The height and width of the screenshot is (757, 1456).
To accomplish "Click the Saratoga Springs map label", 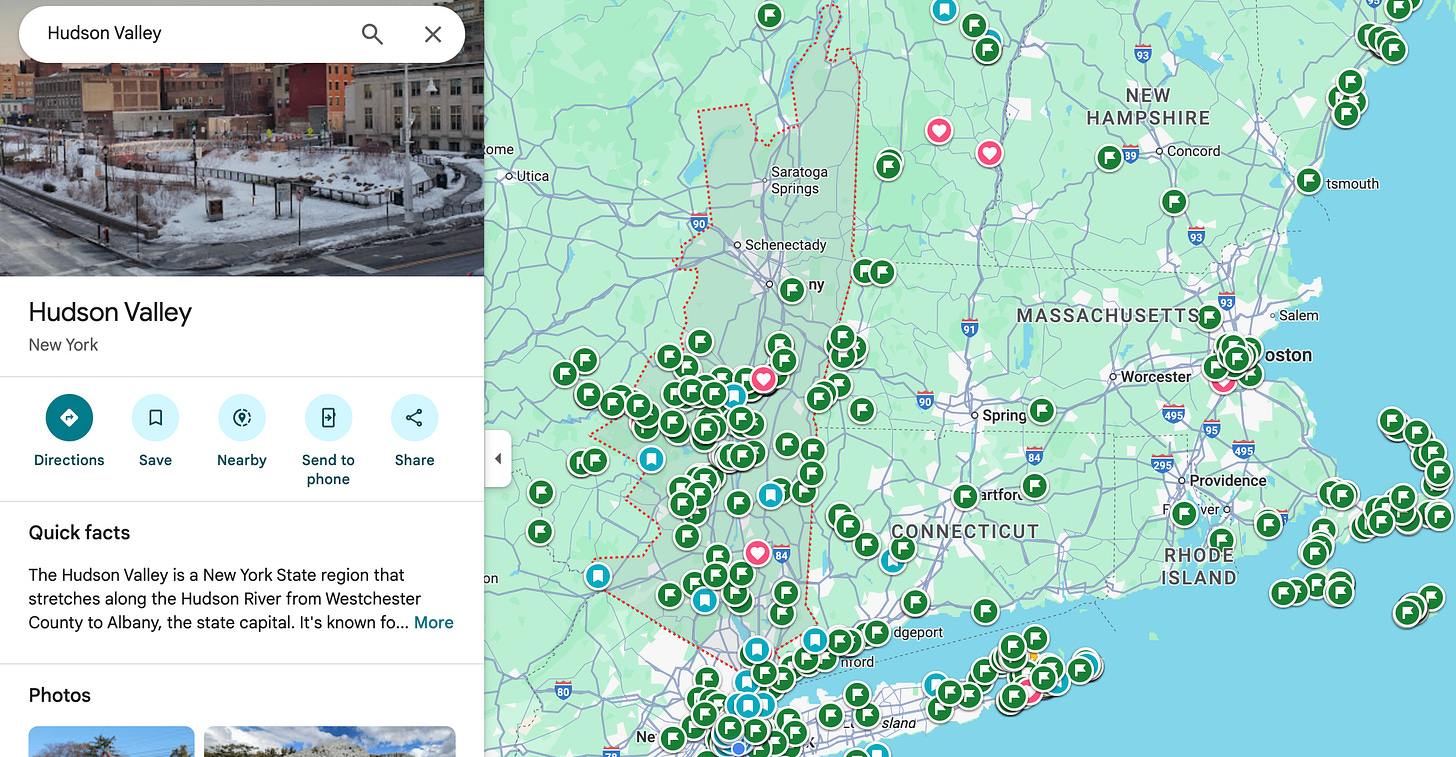I will [x=799, y=180].
